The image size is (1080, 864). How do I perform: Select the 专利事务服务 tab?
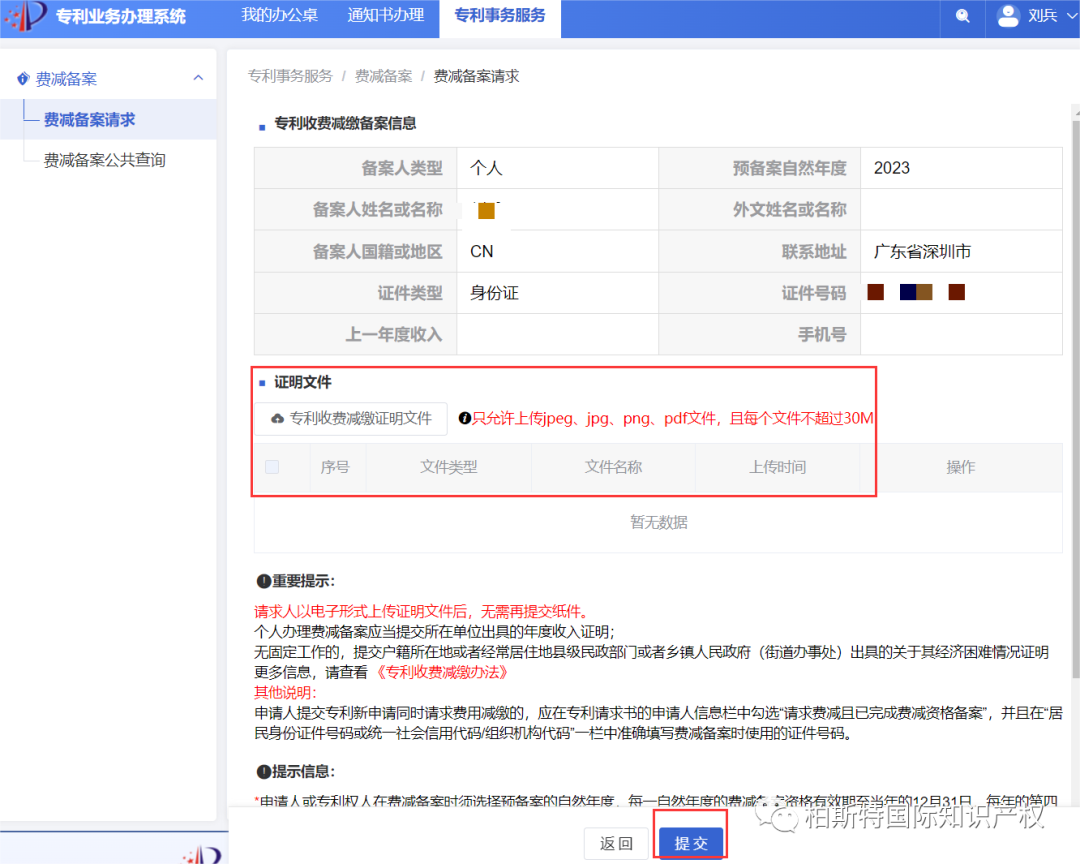tap(500, 16)
